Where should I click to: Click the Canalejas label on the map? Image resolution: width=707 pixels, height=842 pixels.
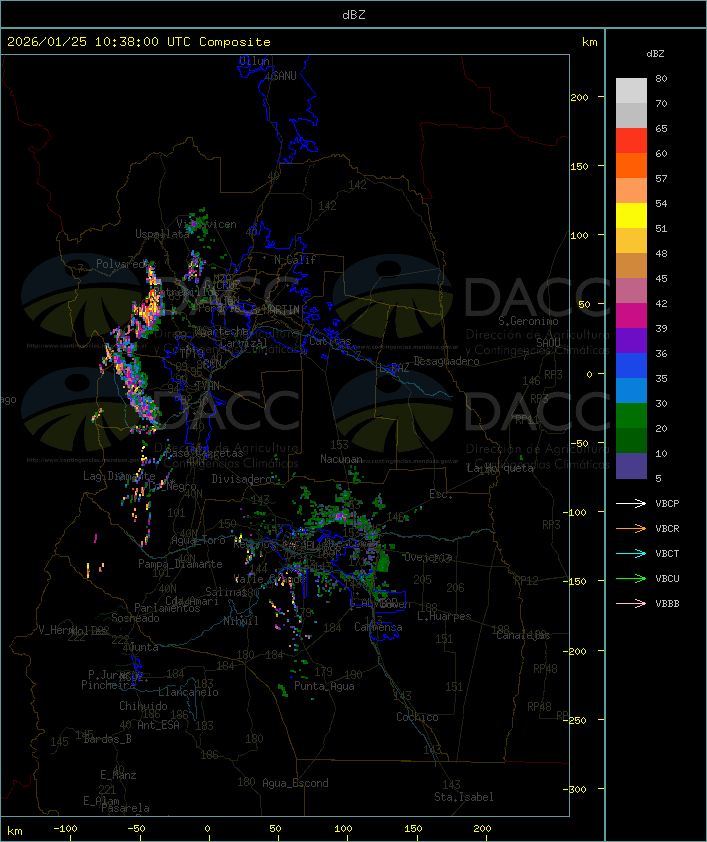[523, 635]
